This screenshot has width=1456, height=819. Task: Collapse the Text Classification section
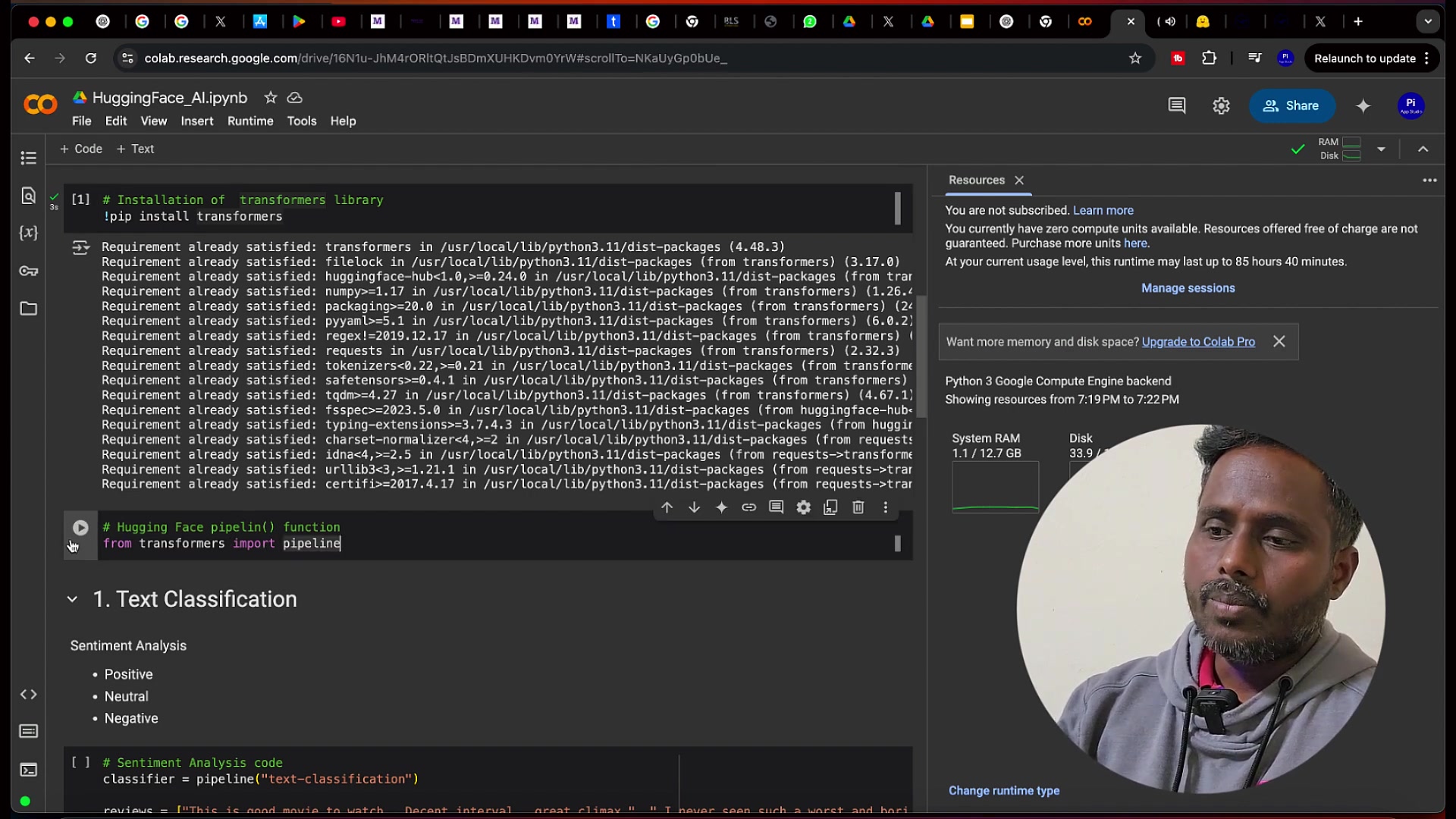point(72,599)
